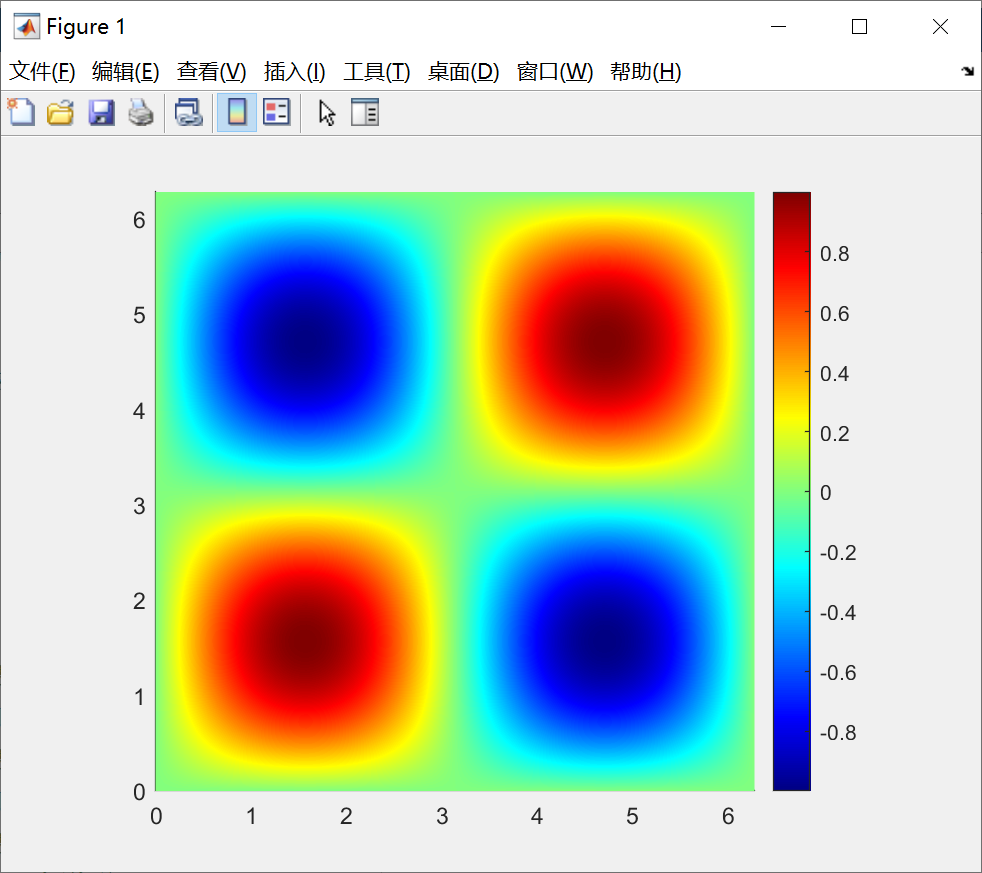Open the 编辑(E) menu
Screen dimensions: 982x873
pyautogui.click(x=125, y=71)
